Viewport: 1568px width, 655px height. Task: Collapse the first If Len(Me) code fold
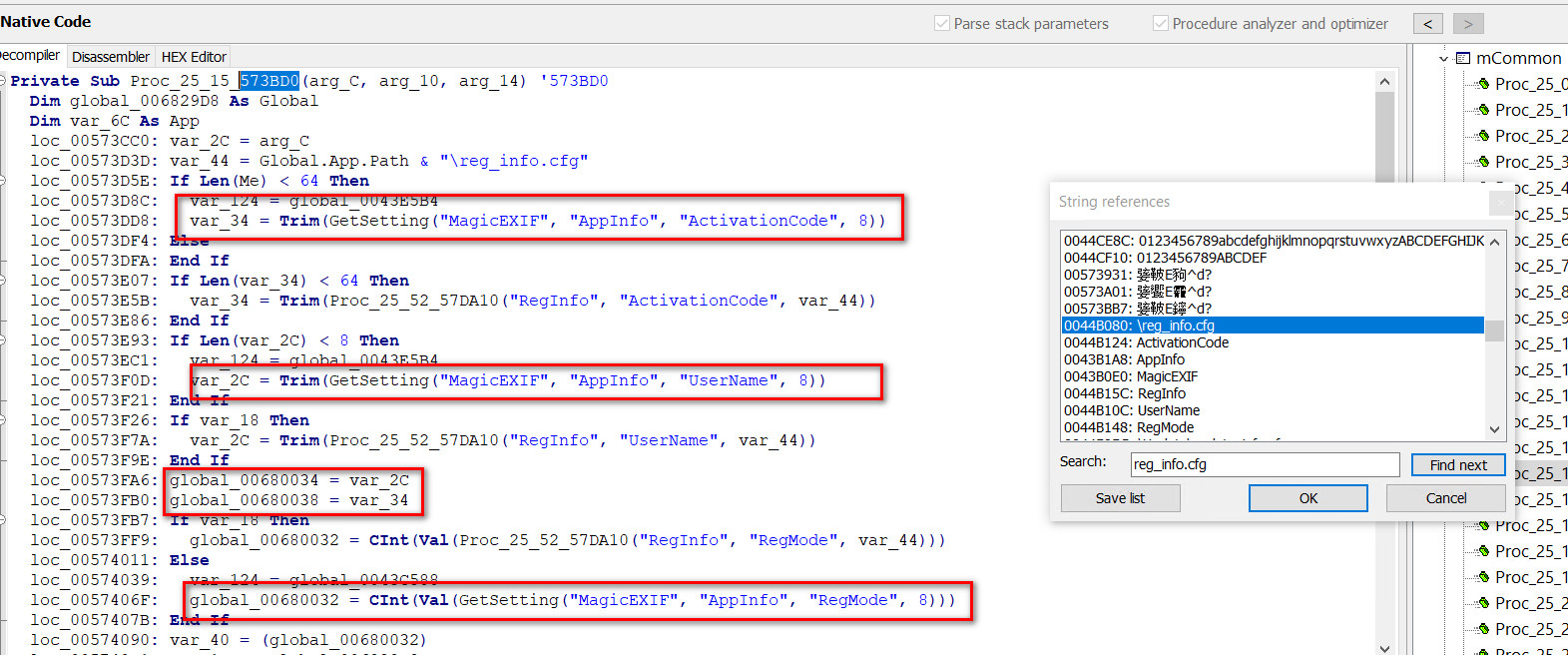click(3, 181)
